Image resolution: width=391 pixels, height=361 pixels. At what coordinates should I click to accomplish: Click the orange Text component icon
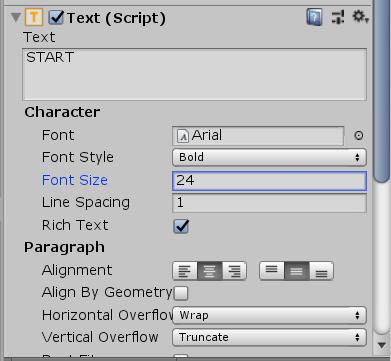[34, 17]
